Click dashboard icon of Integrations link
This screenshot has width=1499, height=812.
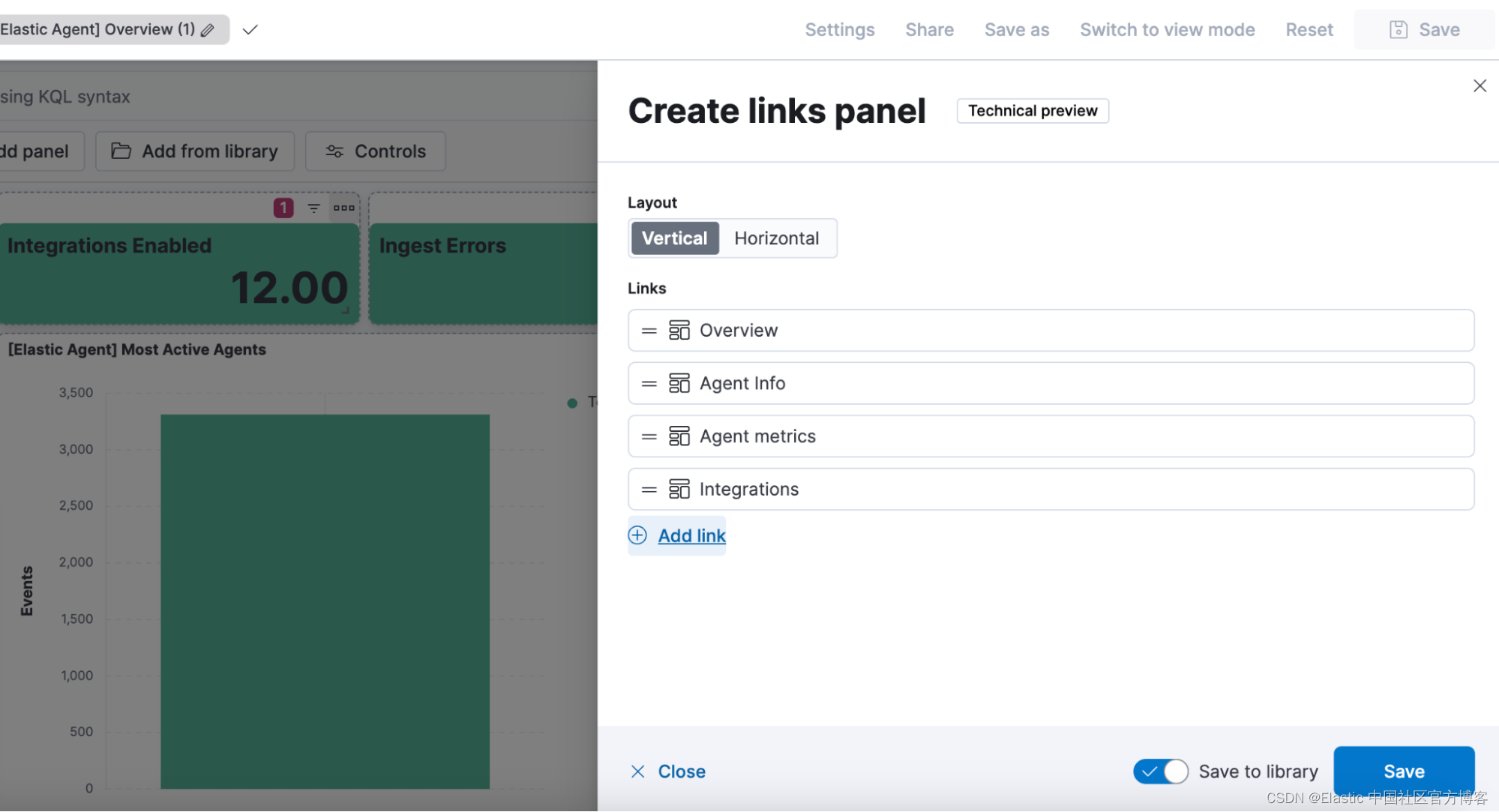(679, 489)
